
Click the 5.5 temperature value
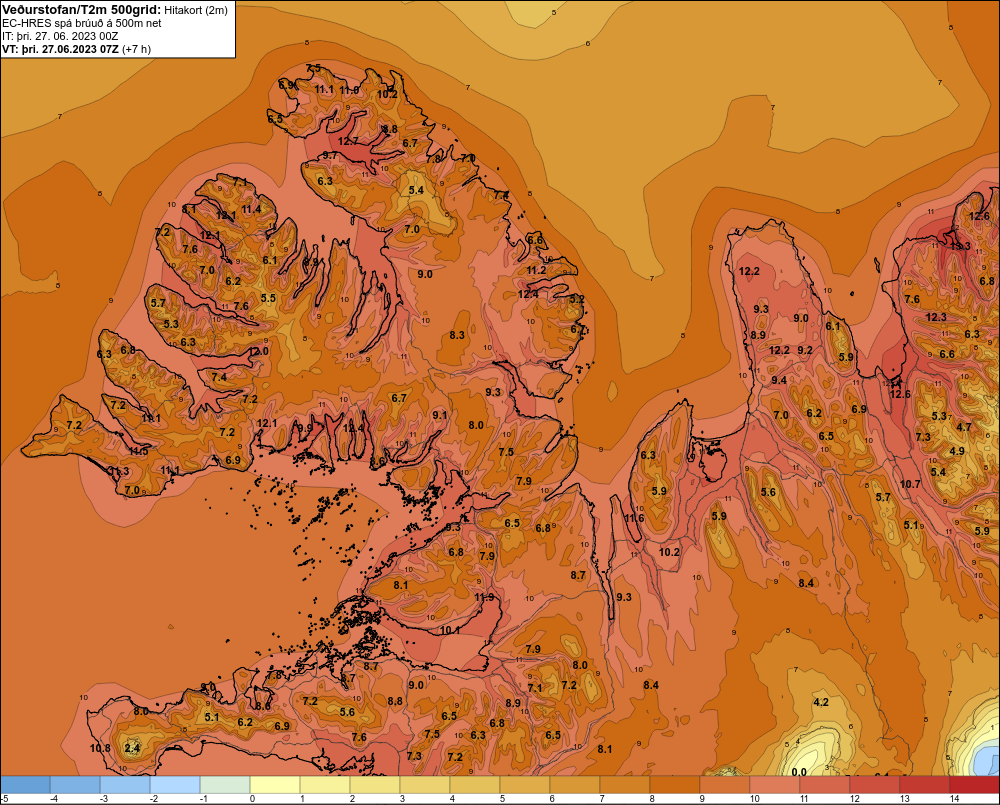click(x=268, y=297)
